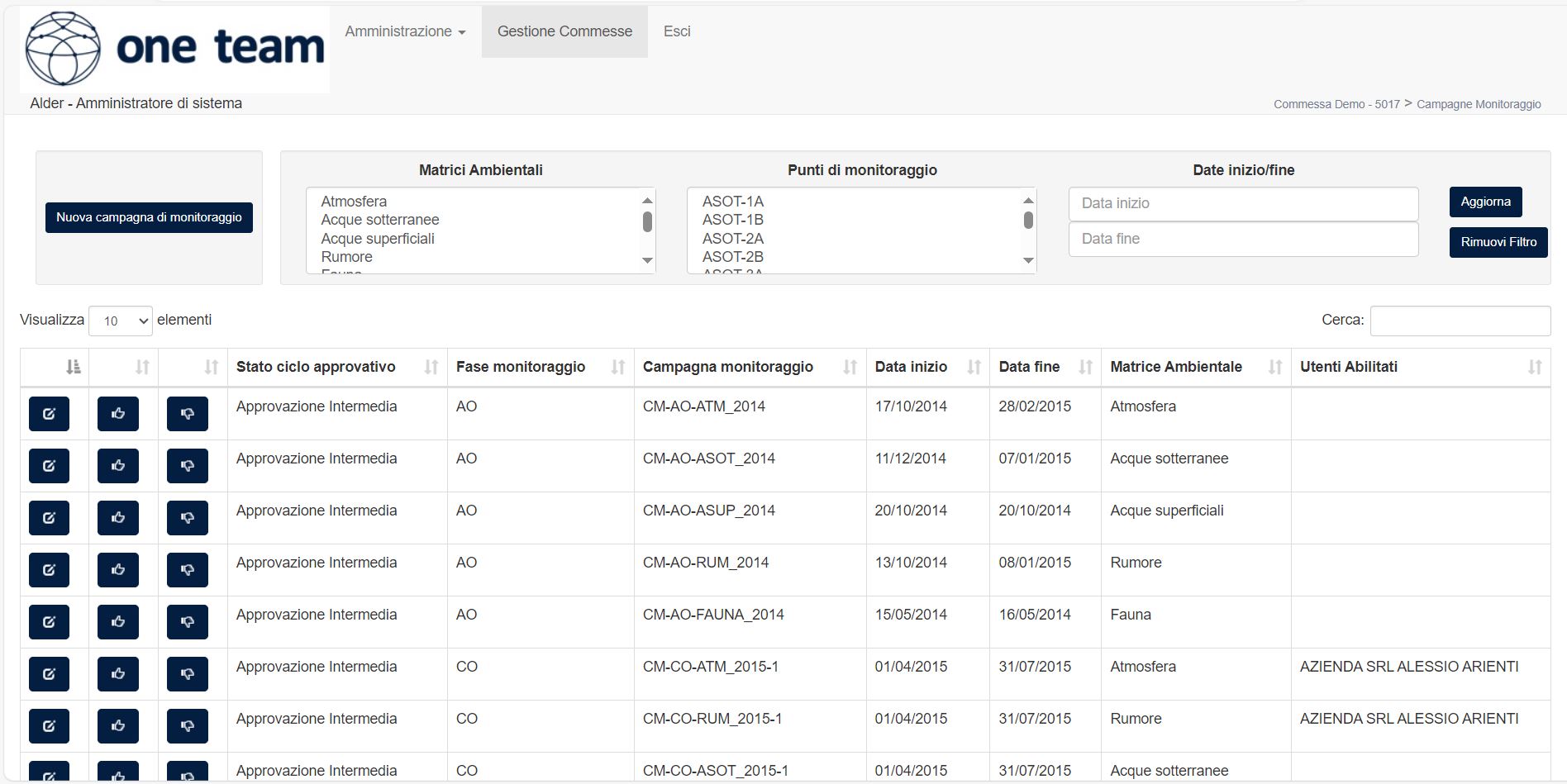This screenshot has height=784, width=1567.
Task: Sort by Fase monitoraggio column
Action: pyautogui.click(x=541, y=367)
